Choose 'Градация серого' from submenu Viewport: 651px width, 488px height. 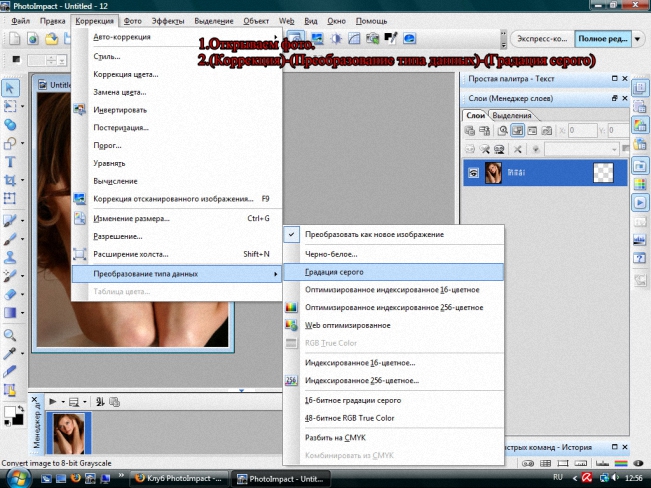[x=393, y=272]
